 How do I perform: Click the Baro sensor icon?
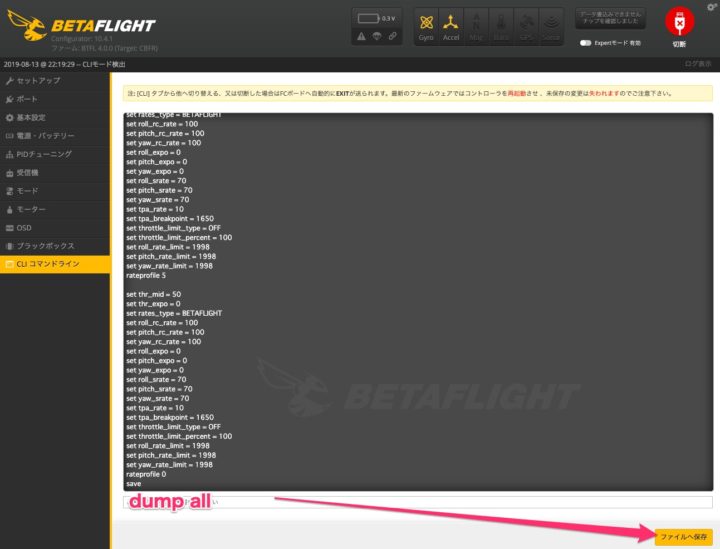tap(503, 25)
